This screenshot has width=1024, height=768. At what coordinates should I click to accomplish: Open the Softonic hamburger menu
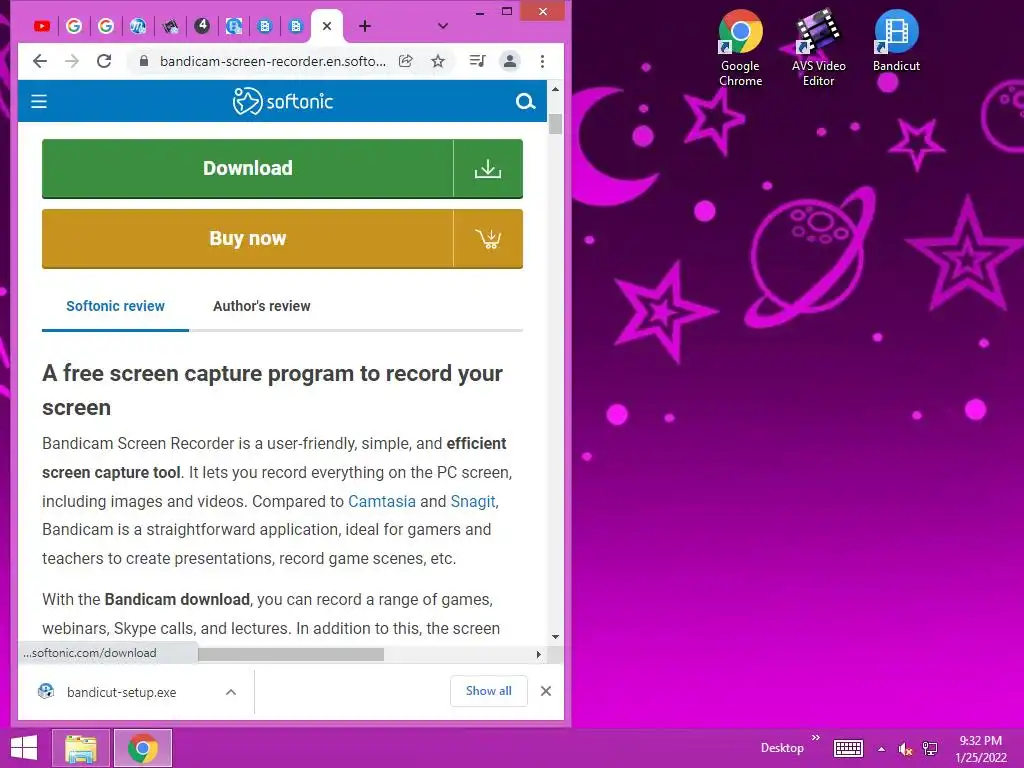pos(39,101)
